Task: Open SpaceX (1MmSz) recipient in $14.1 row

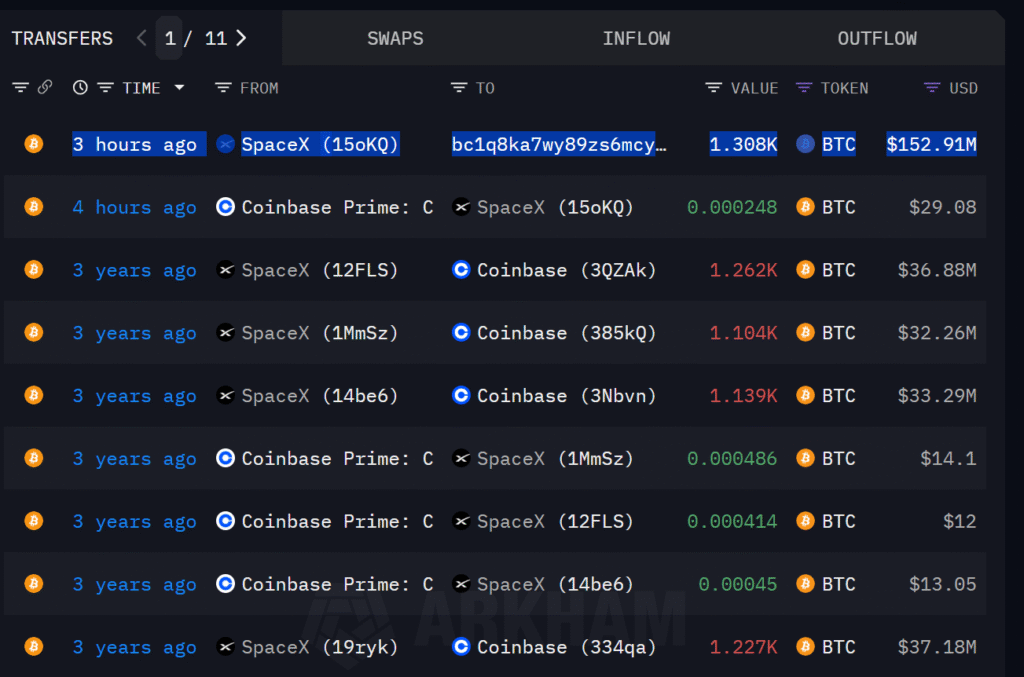Action: [556, 459]
